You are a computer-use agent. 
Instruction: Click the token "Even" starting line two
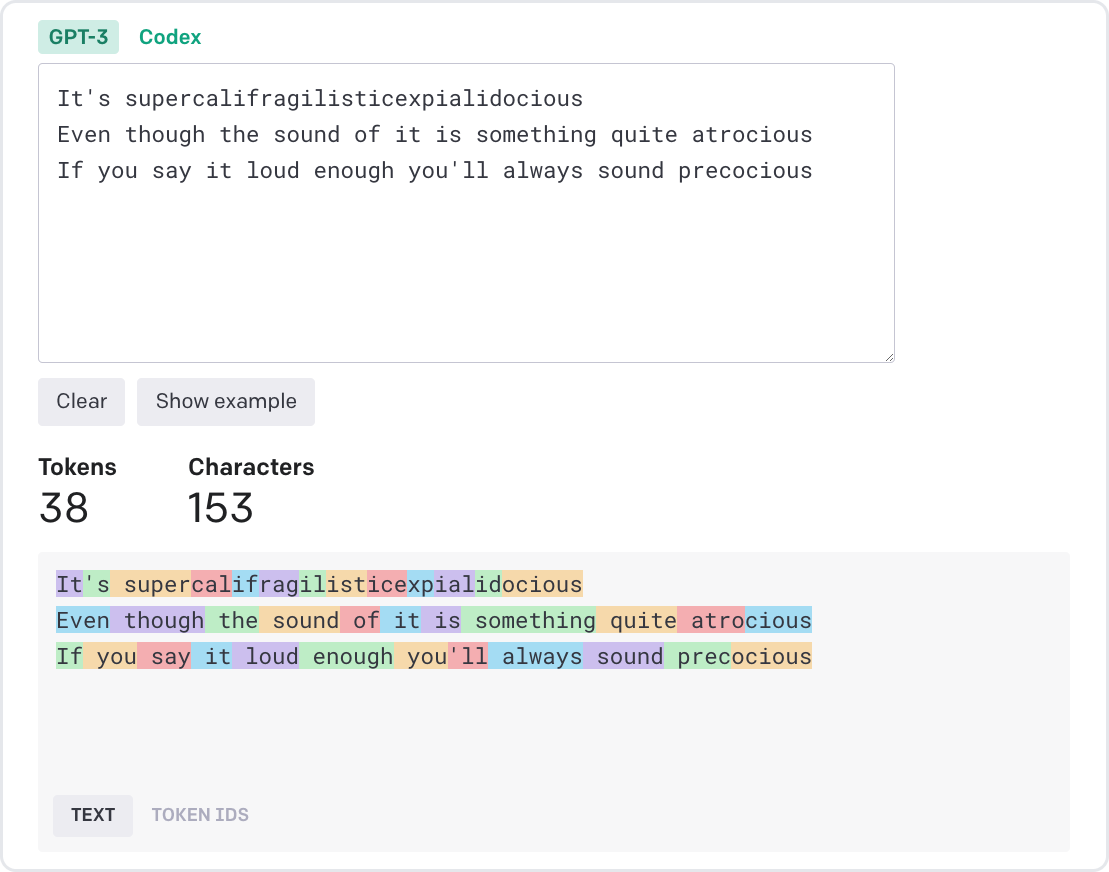[x=81, y=620]
